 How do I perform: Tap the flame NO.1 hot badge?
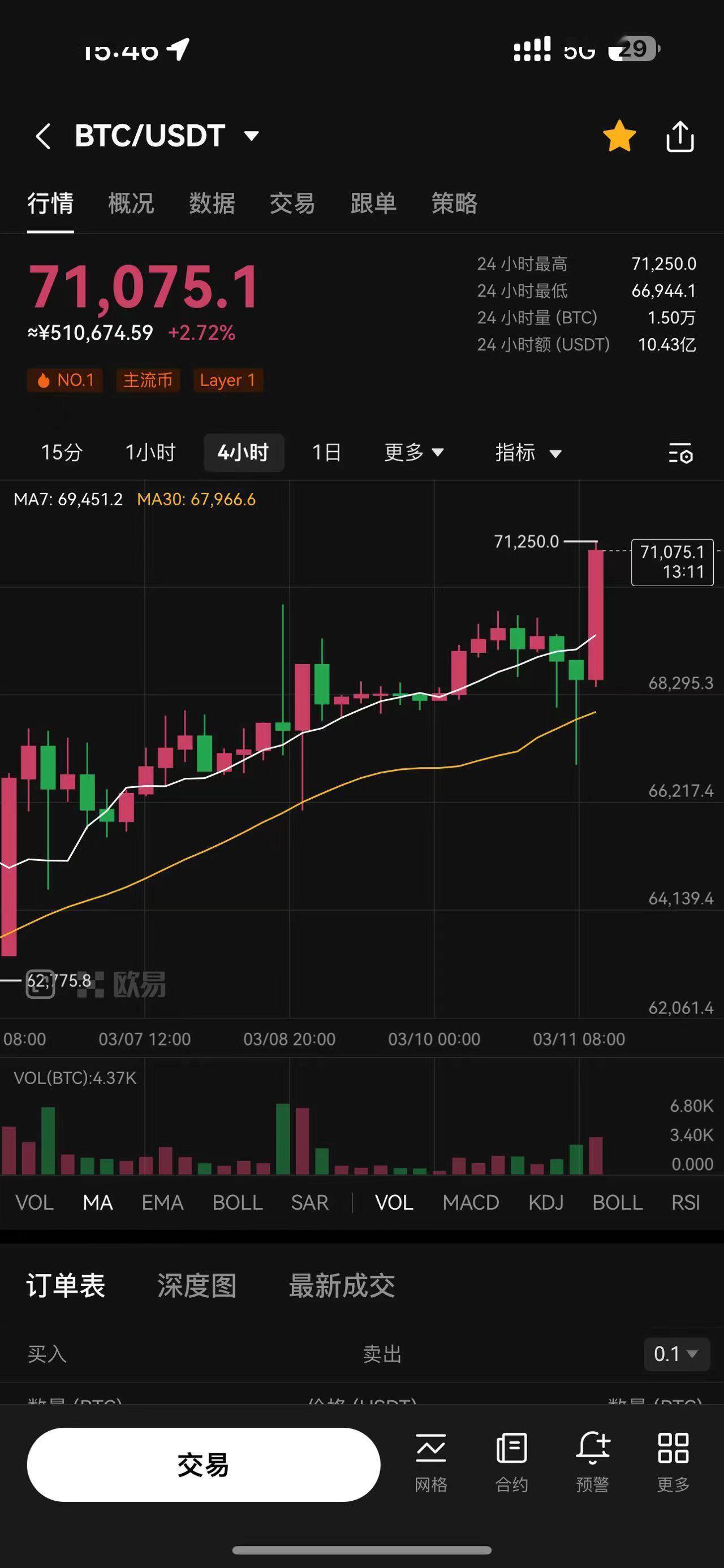pos(65,380)
